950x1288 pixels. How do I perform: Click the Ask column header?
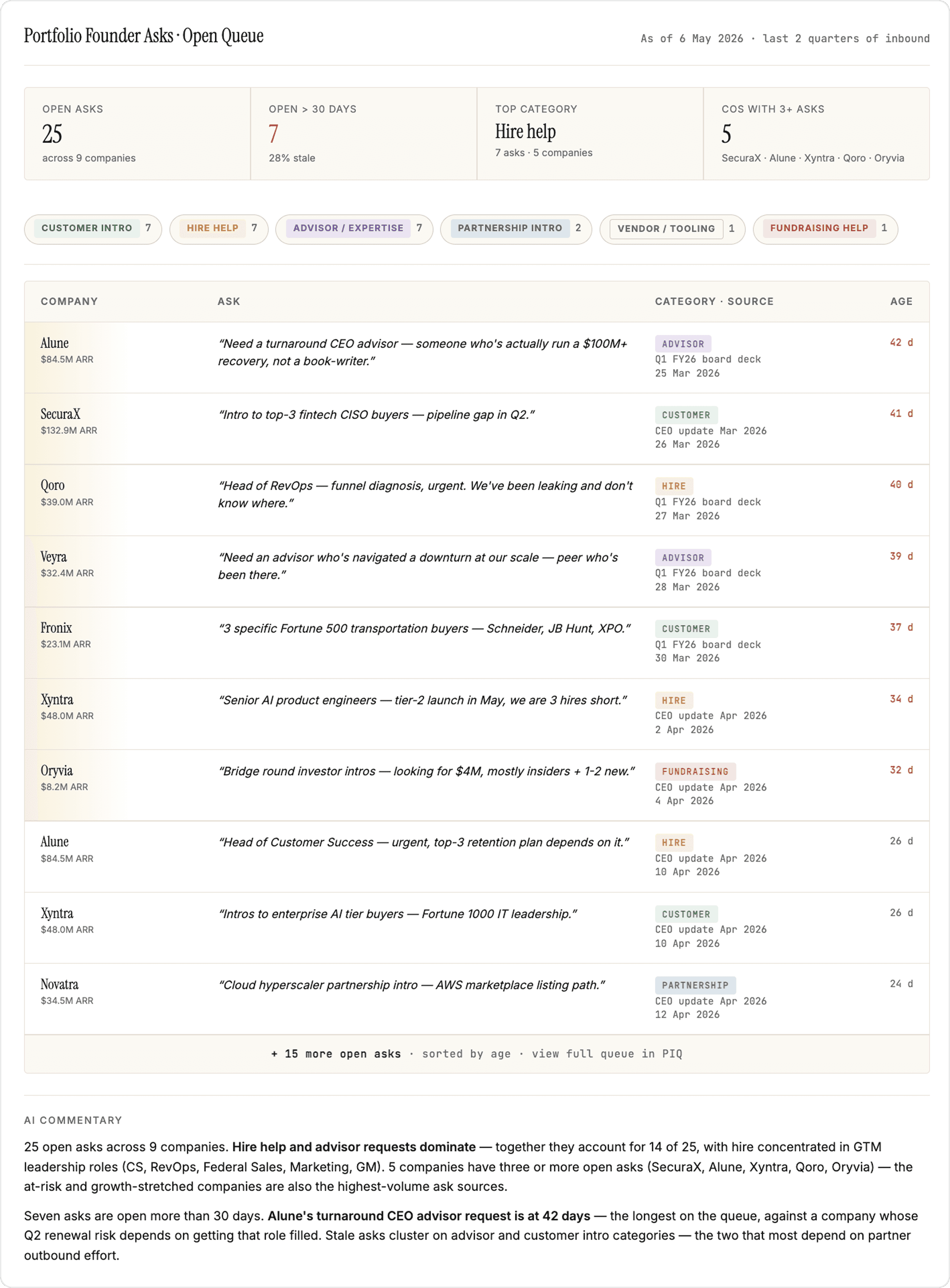[x=228, y=302]
